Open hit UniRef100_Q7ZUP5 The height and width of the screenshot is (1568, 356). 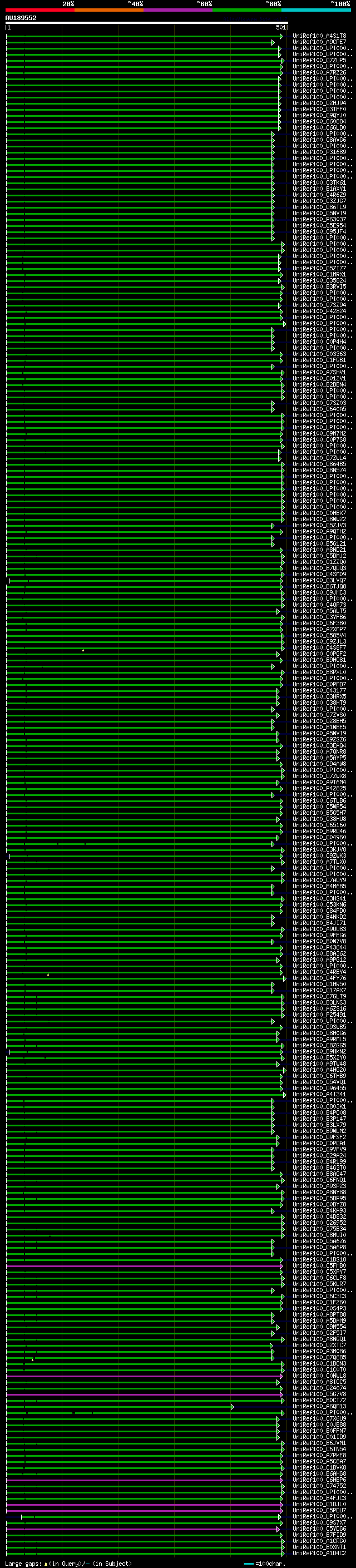pos(319,60)
